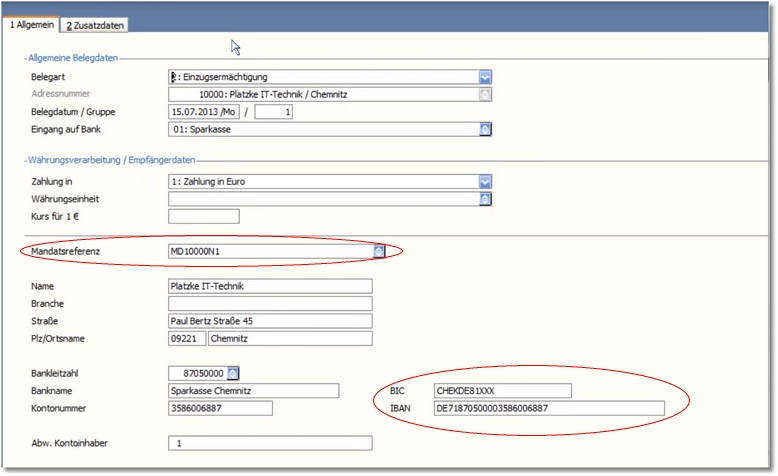Click the Adressnummer lookup icon
This screenshot has width=778, height=476.
click(x=485, y=94)
